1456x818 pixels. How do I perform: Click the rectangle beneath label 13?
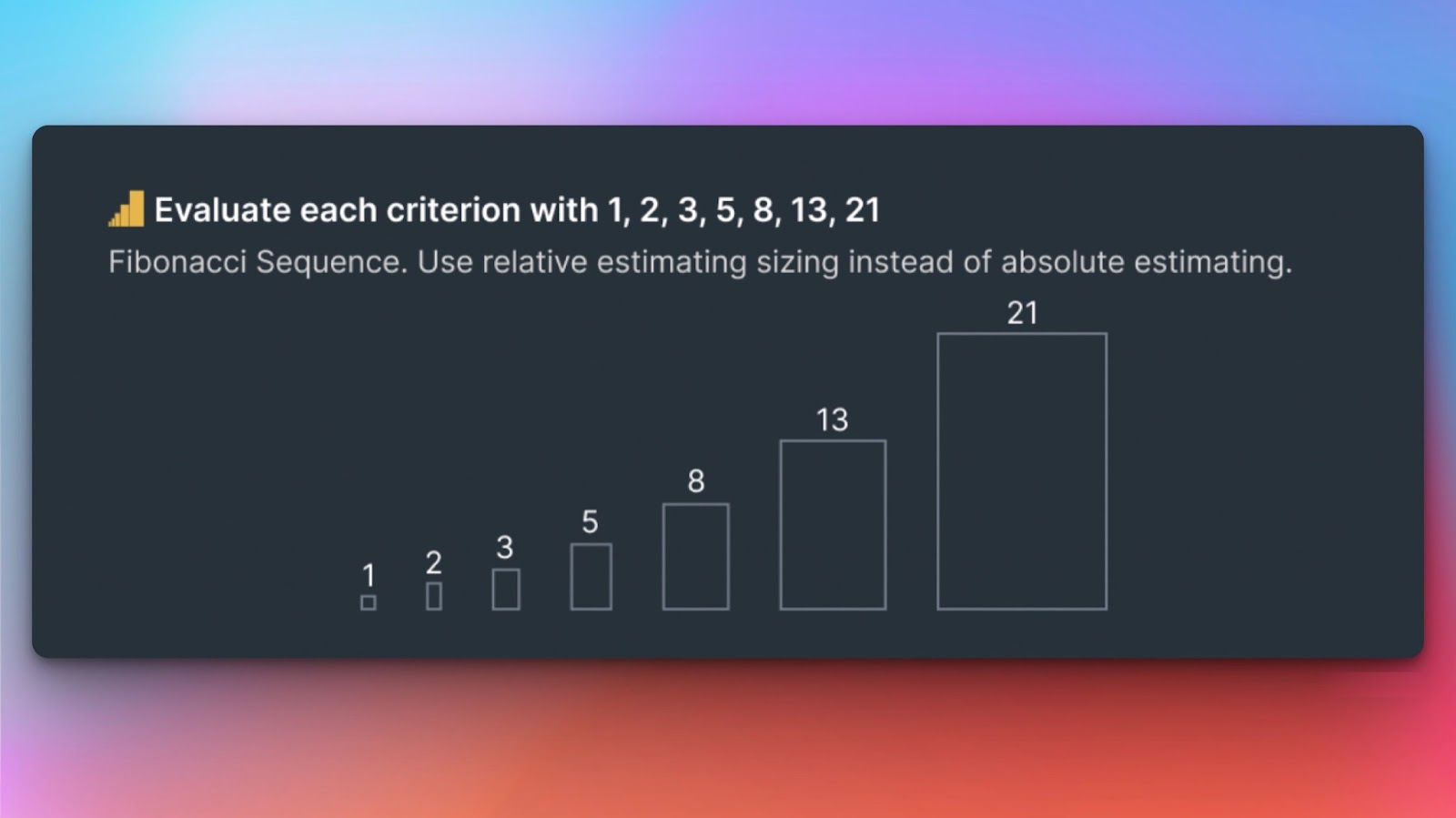pos(833,525)
